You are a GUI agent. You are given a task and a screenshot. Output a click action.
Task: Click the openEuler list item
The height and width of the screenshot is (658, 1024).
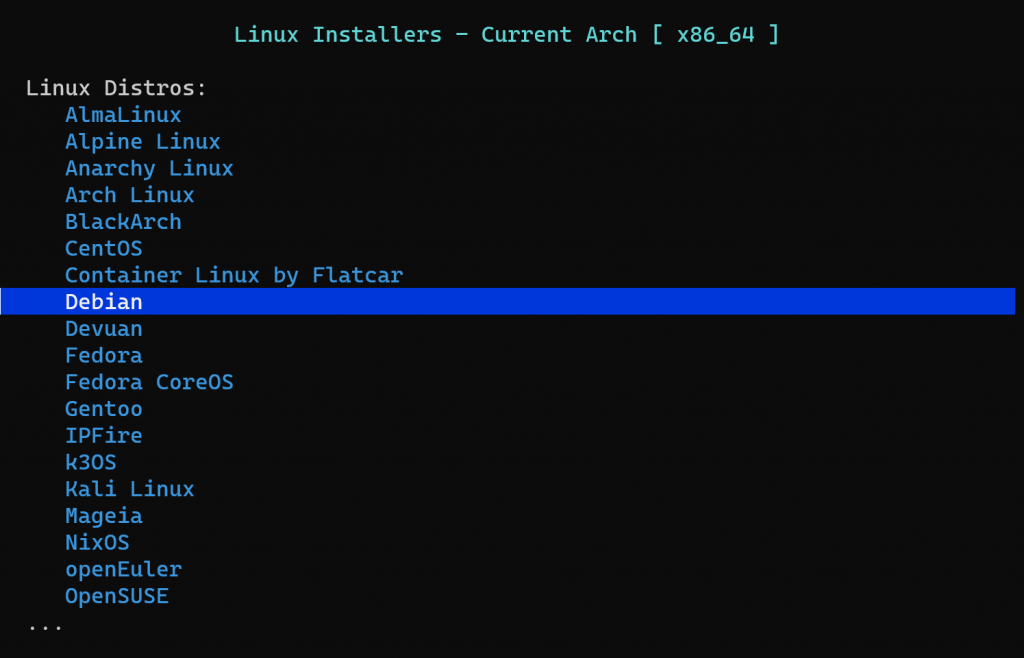(x=123, y=570)
